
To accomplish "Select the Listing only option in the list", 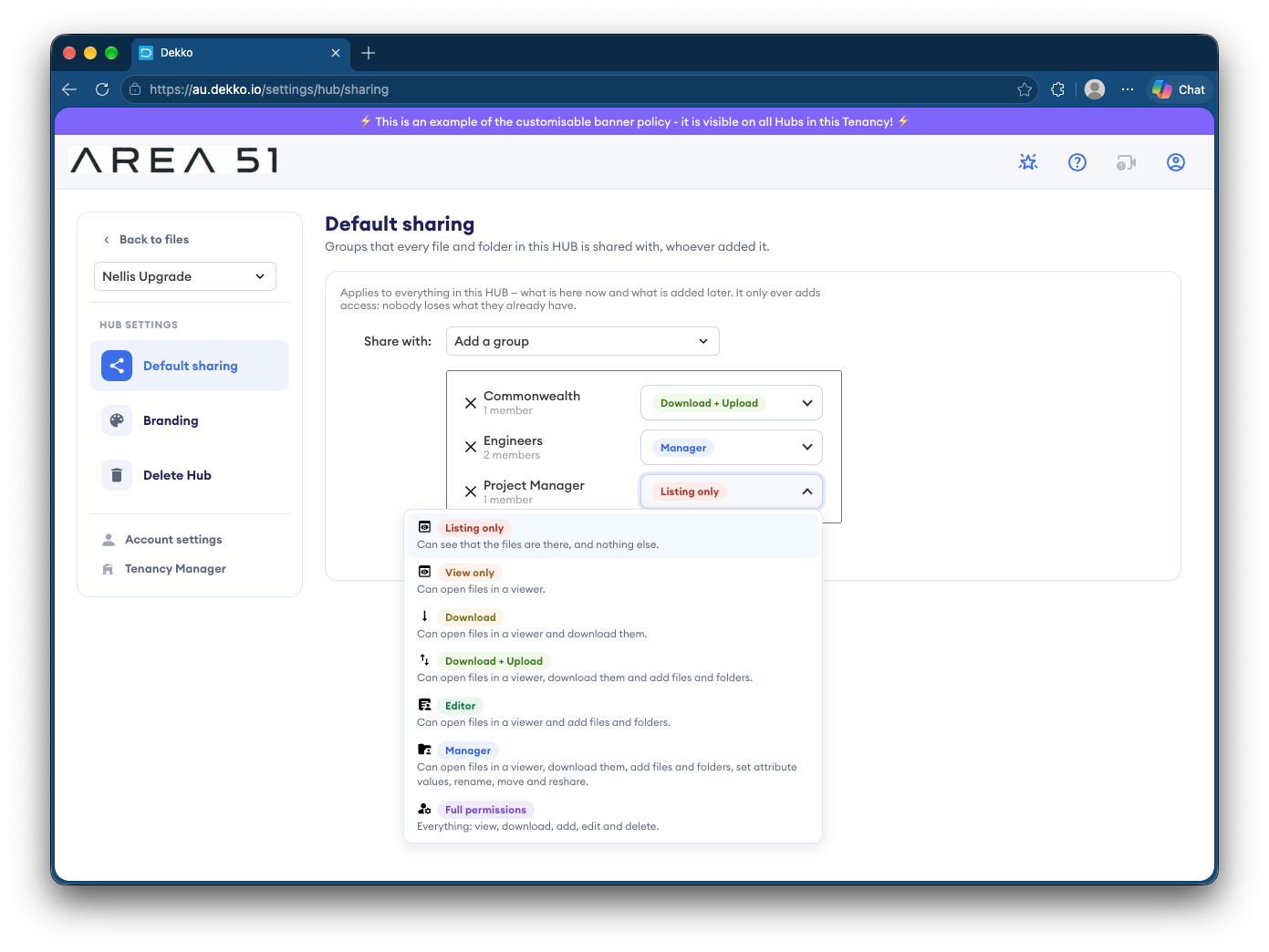I will point(613,535).
